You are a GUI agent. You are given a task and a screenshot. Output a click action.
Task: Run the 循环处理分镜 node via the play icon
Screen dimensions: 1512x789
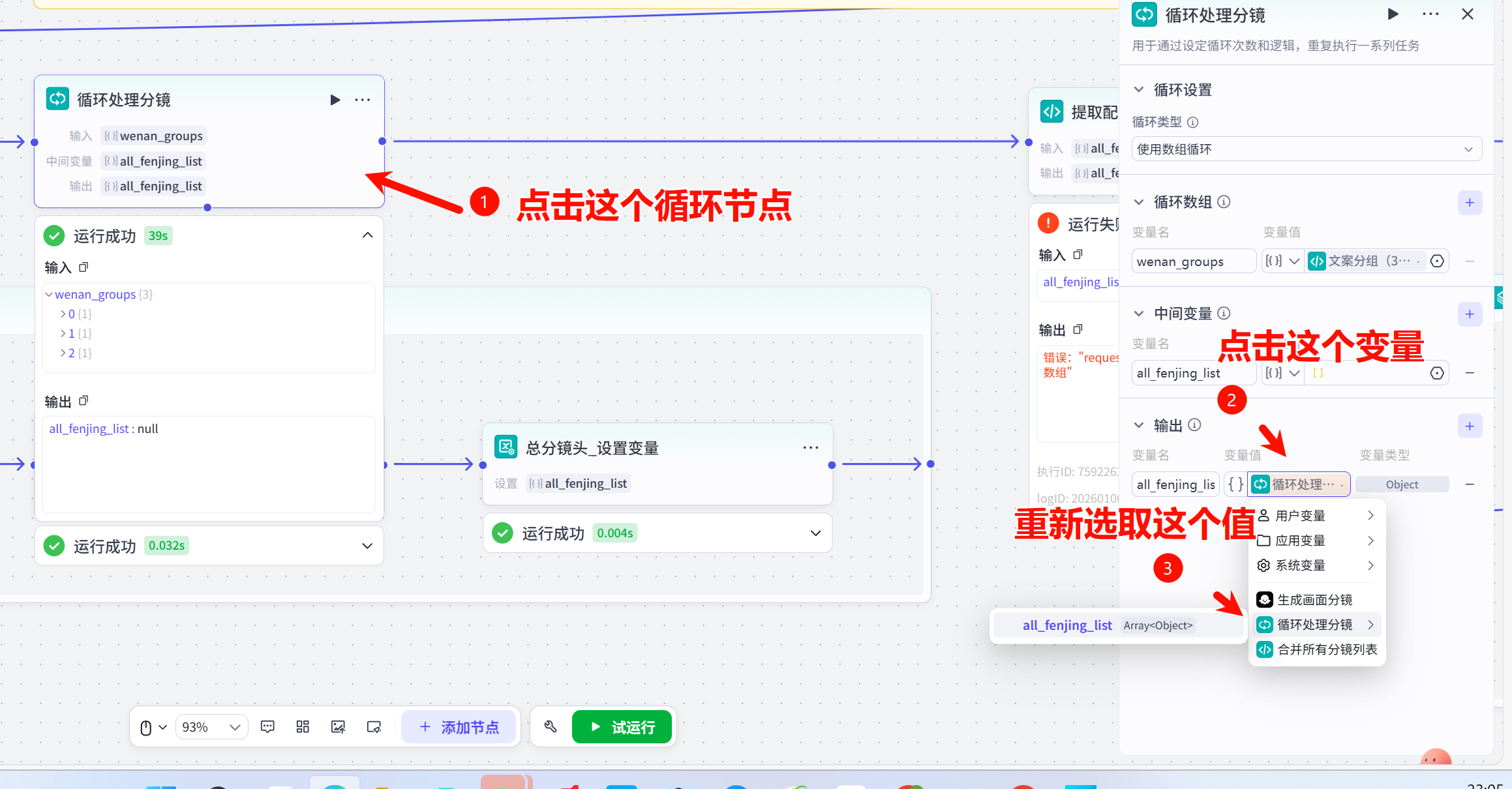tap(335, 100)
